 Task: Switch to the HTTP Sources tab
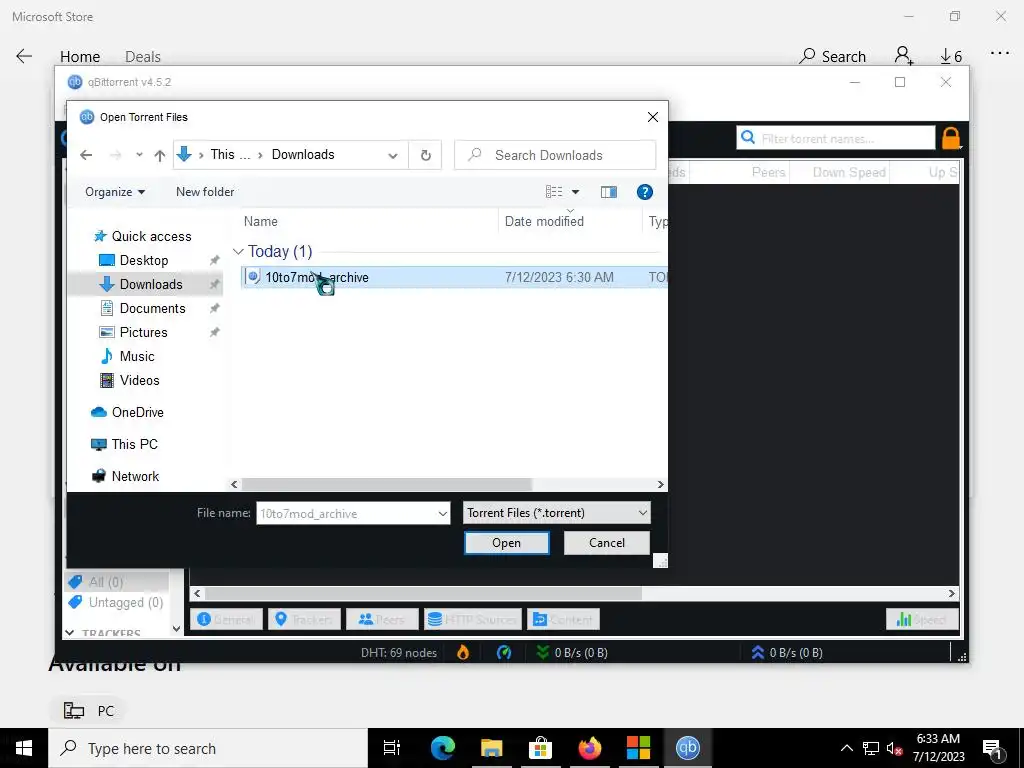473,619
